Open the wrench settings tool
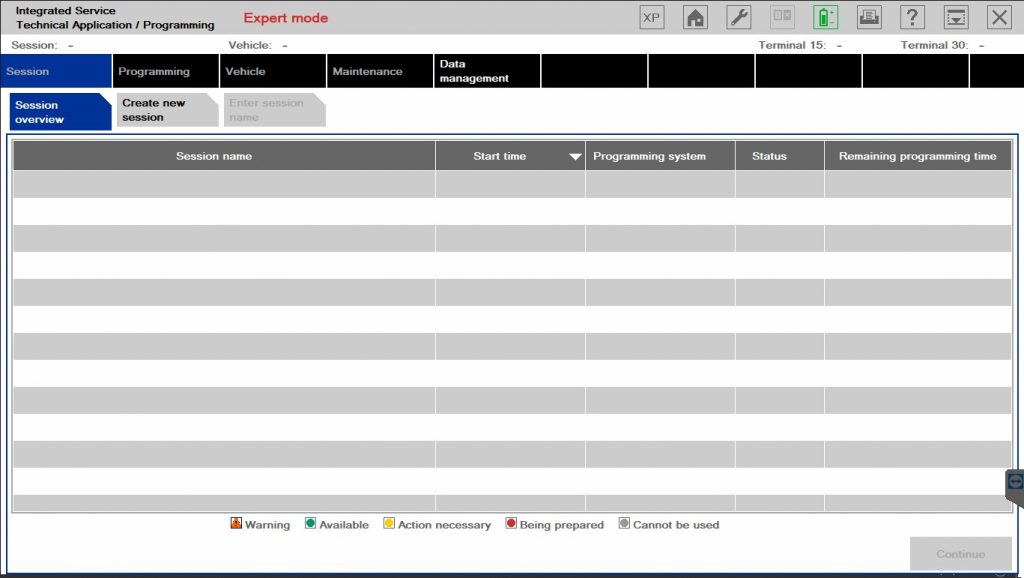Screen dimensions: 1024x578 coord(738,17)
